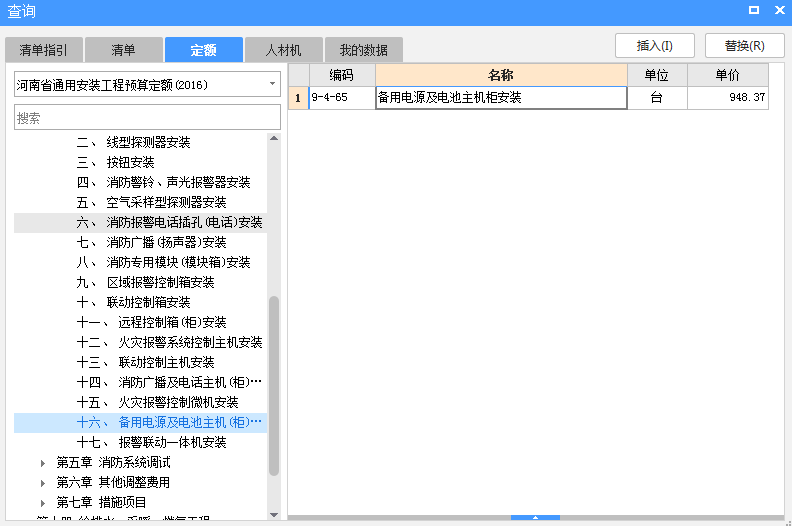Select 十七、报警联动一体机安装
Screen dimensions: 792x526
point(151,443)
